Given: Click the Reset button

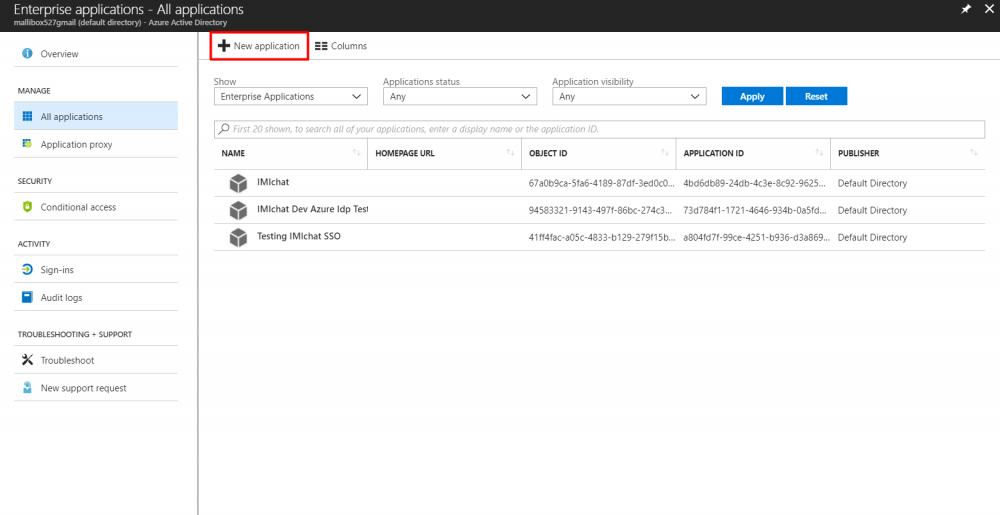Looking at the screenshot, I should pos(816,96).
